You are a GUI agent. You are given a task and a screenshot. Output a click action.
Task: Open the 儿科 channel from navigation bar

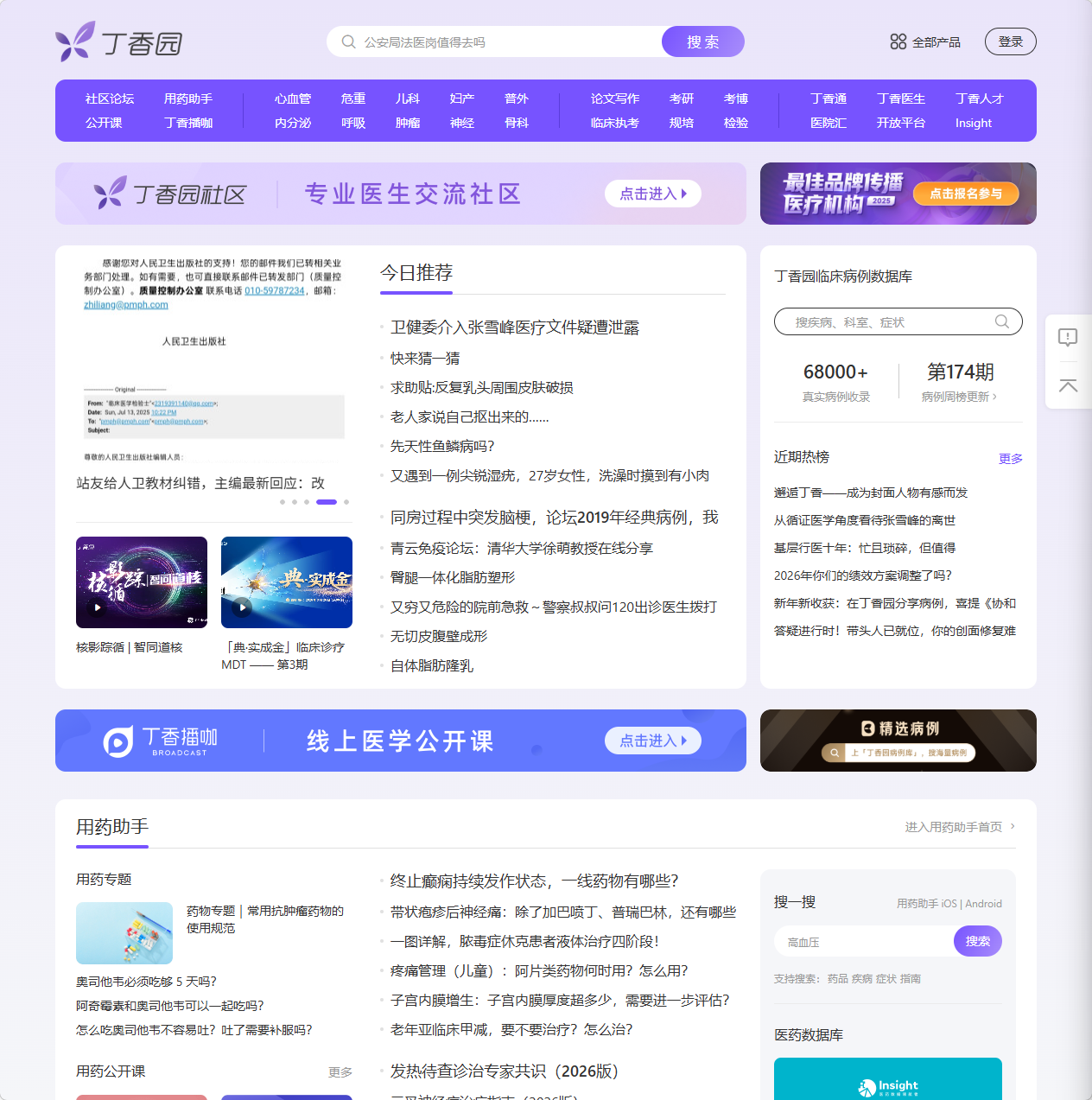pos(407,99)
